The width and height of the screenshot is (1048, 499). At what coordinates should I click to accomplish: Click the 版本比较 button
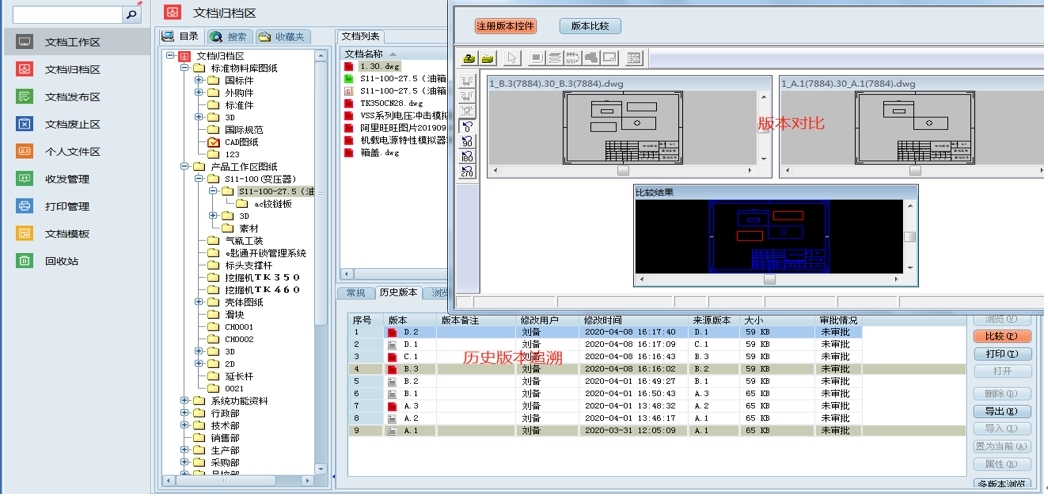click(x=590, y=26)
